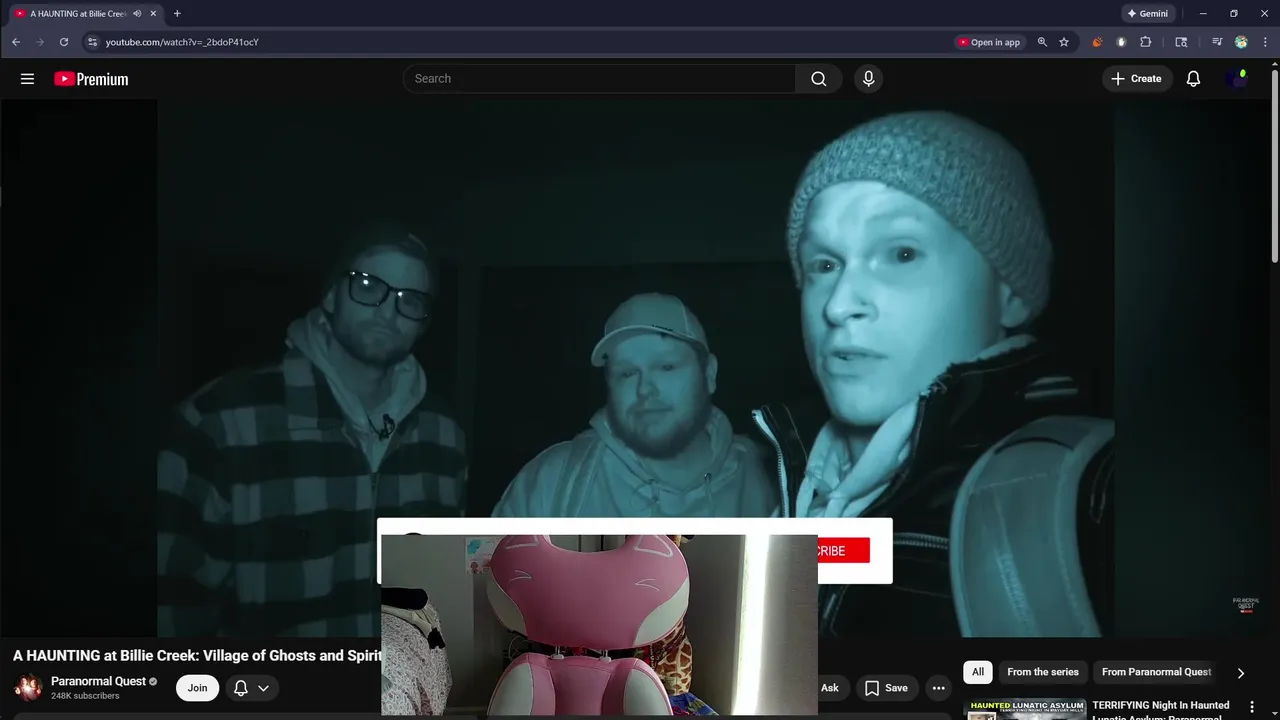The height and width of the screenshot is (720, 1280).
Task: Click Open in app chip
Action: click(x=989, y=42)
